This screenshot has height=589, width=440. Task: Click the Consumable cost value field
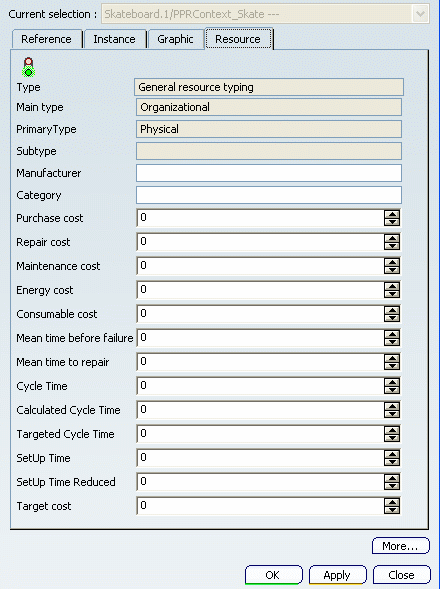click(x=260, y=314)
